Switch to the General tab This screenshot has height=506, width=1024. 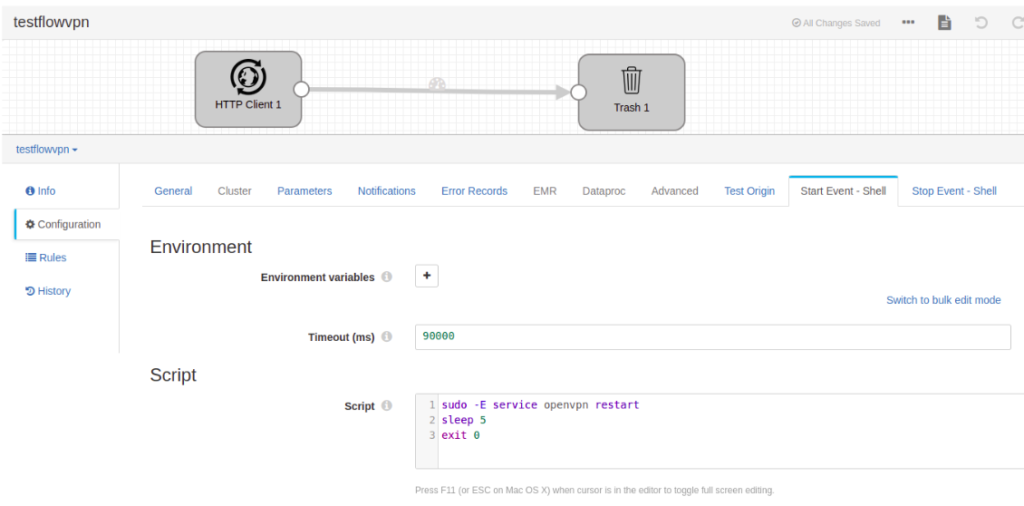point(173,191)
